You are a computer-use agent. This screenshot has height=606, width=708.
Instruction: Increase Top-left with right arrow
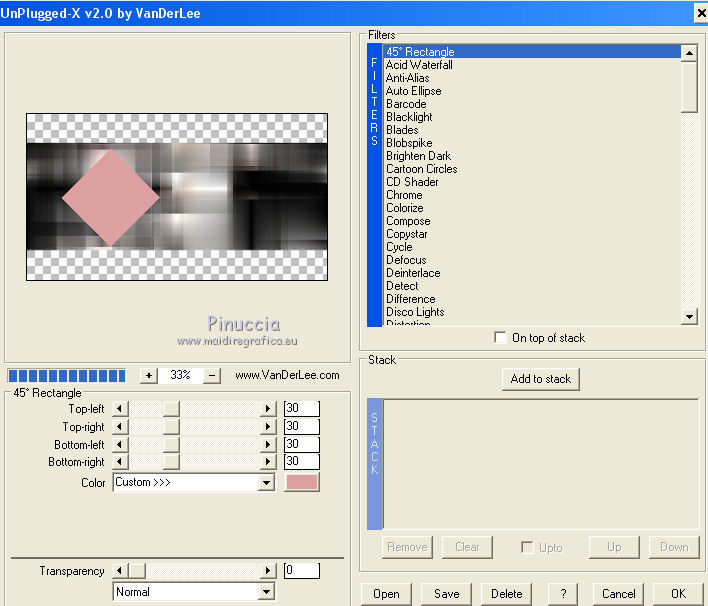268,409
